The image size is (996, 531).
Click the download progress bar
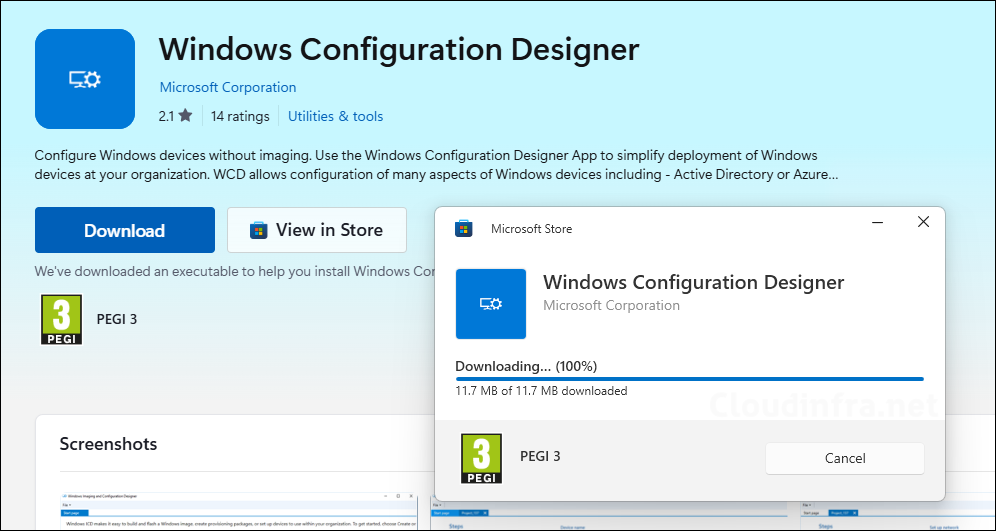pyautogui.click(x=689, y=379)
